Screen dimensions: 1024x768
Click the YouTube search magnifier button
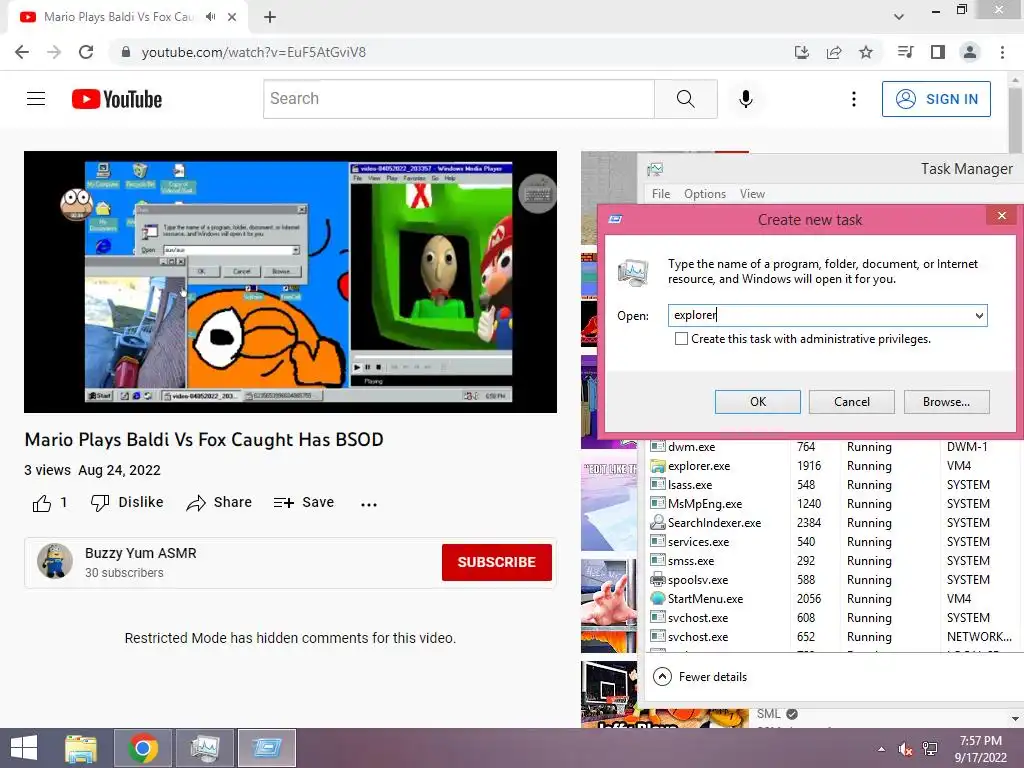(686, 99)
